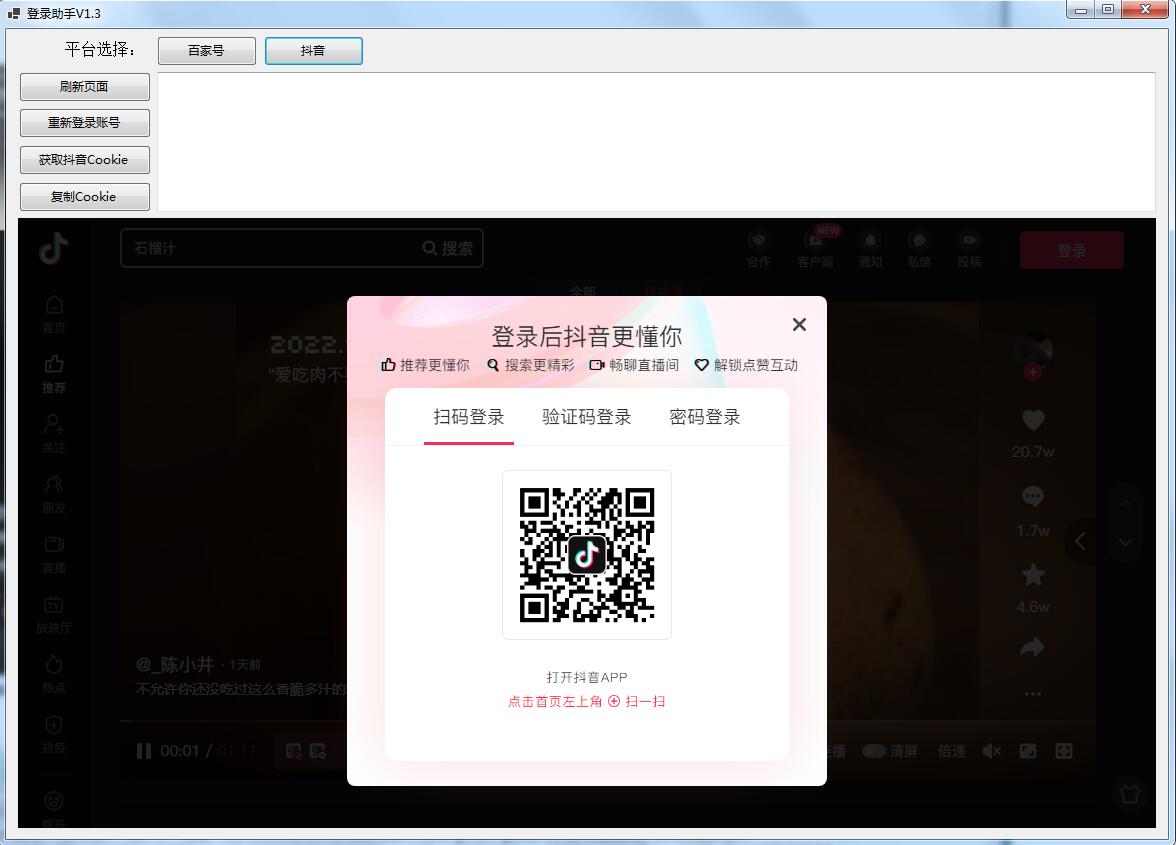Image resolution: width=1176 pixels, height=845 pixels.
Task: Open the 关注 sidebar item
Action: (54, 434)
